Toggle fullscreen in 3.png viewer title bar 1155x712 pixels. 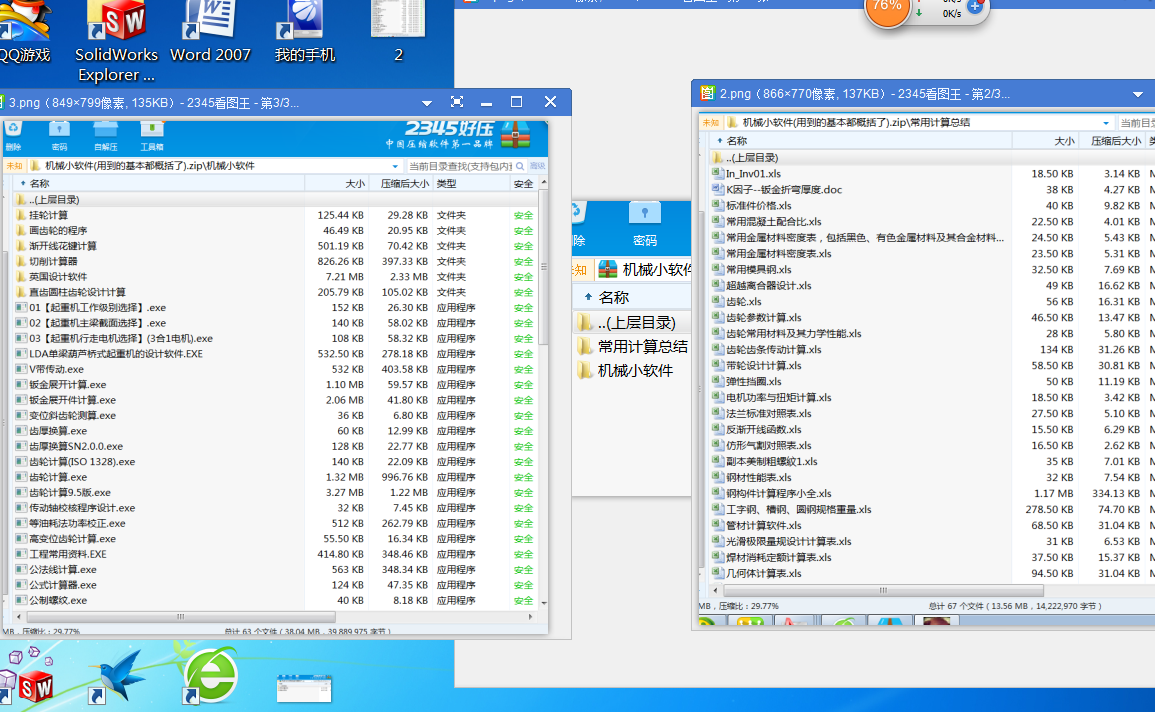tap(457, 102)
